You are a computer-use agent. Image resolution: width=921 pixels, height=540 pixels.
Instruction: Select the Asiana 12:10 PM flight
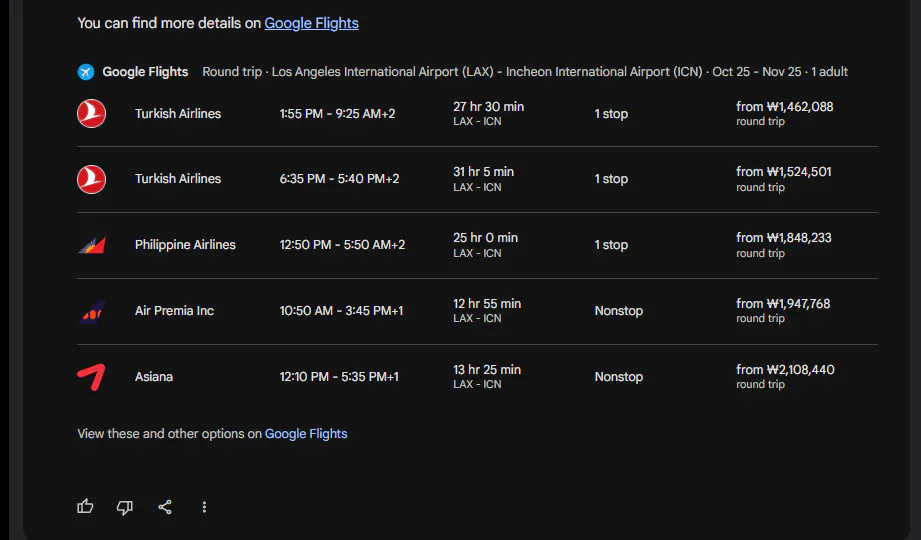(x=339, y=377)
